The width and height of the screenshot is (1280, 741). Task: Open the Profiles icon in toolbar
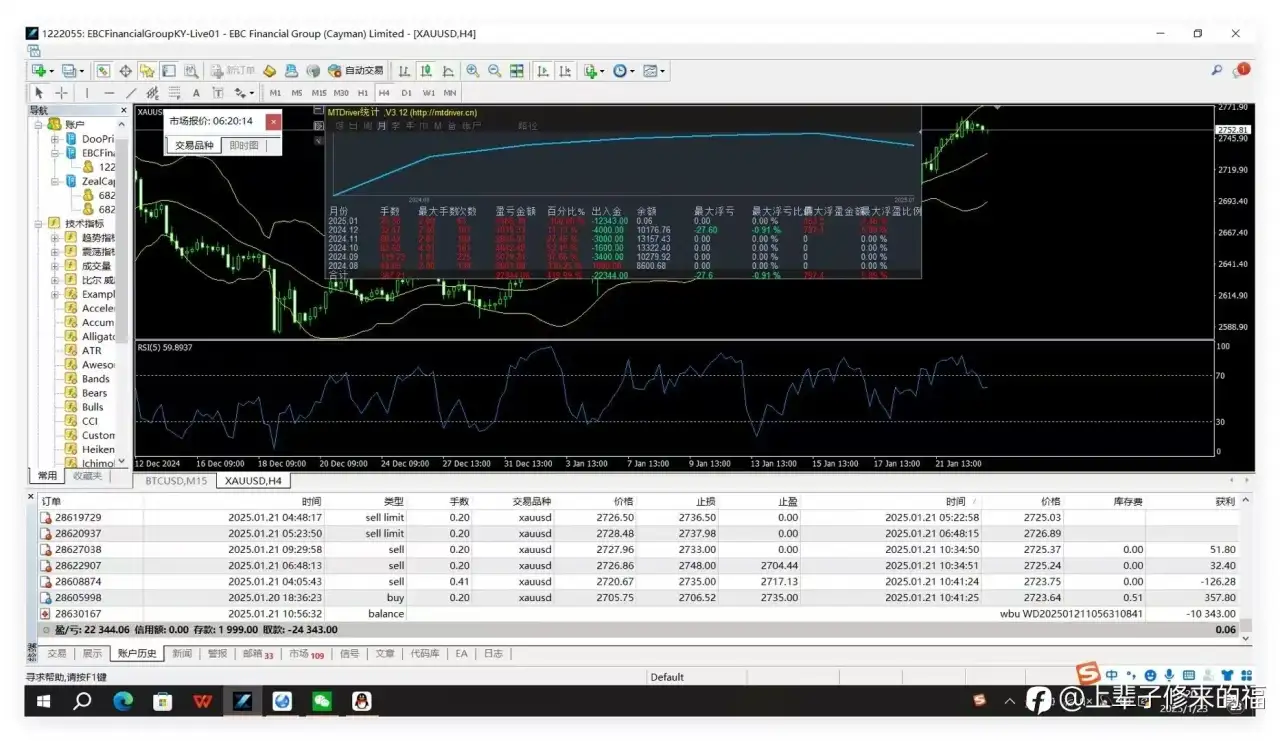click(x=71, y=71)
